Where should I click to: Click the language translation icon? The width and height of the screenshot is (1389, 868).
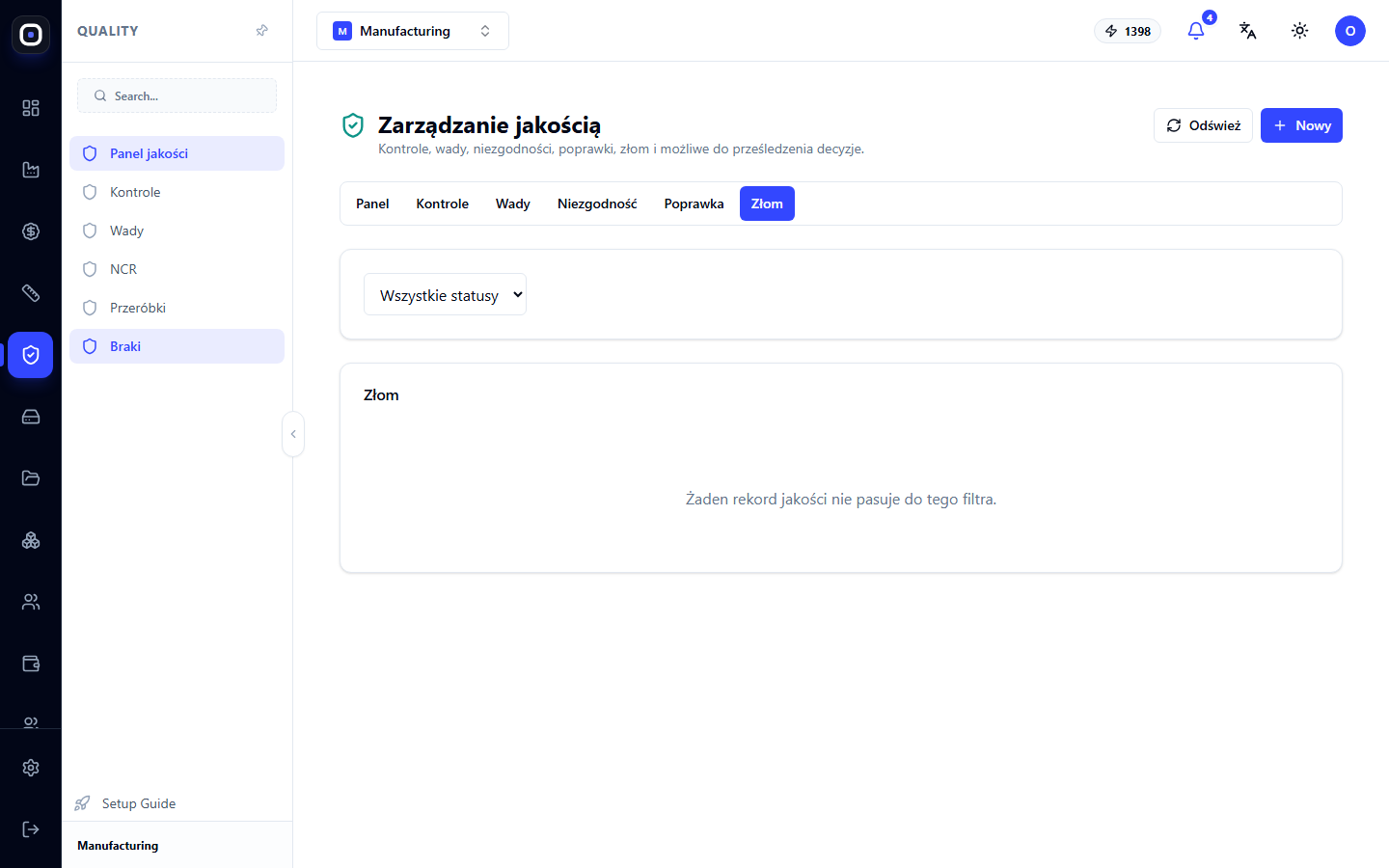click(x=1248, y=31)
